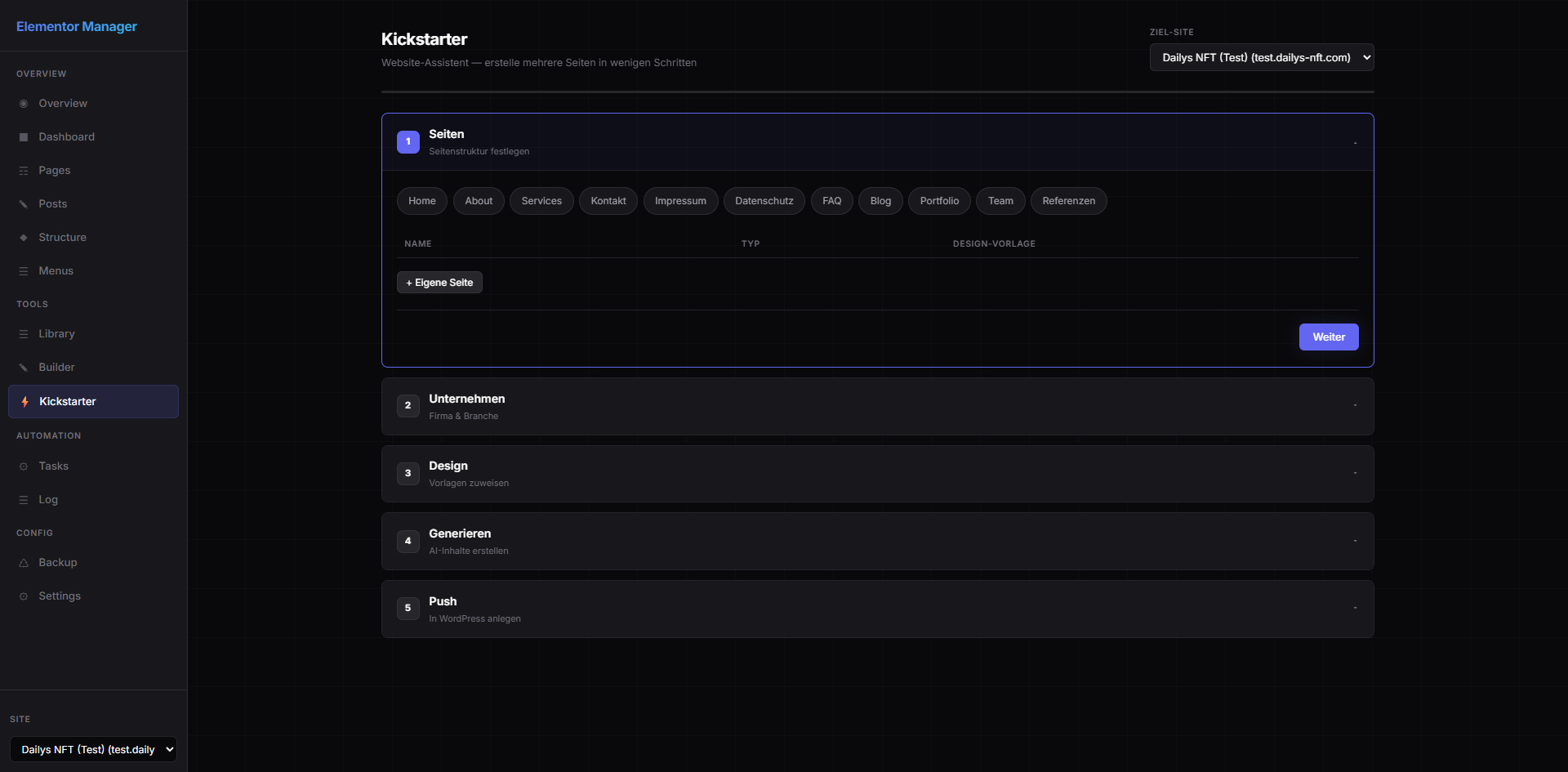Toggle the Portfolio page chip
Image resolution: width=1568 pixels, height=772 pixels.
pos(938,201)
